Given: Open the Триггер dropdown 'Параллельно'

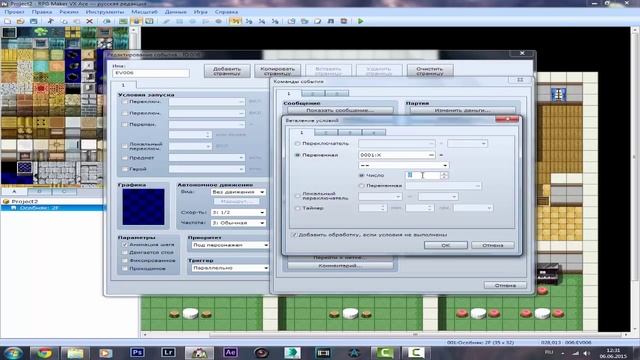Looking at the screenshot, I should [x=230, y=268].
